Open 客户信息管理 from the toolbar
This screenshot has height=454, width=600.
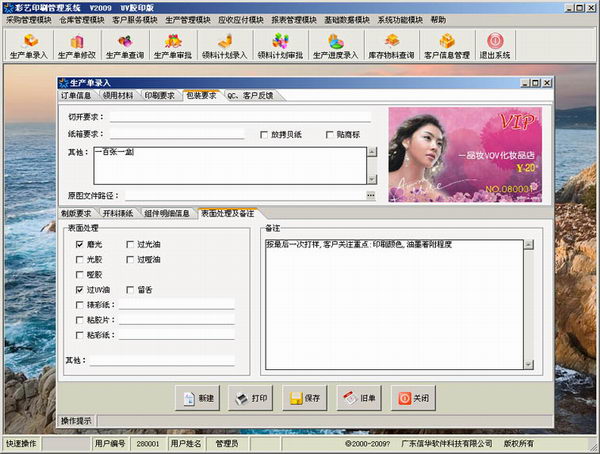pyautogui.click(x=447, y=46)
